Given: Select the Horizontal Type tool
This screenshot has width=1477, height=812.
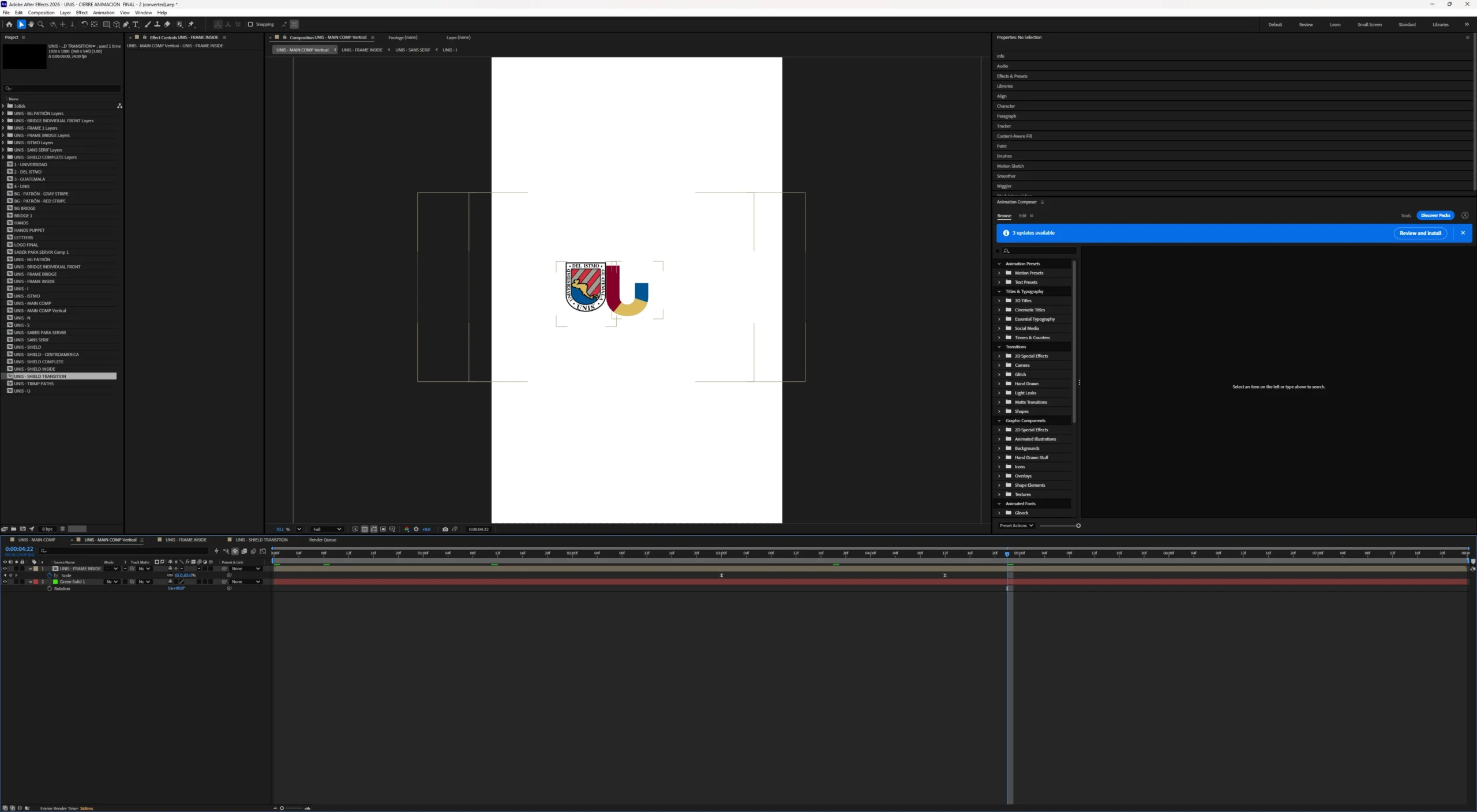Looking at the screenshot, I should point(136,24).
